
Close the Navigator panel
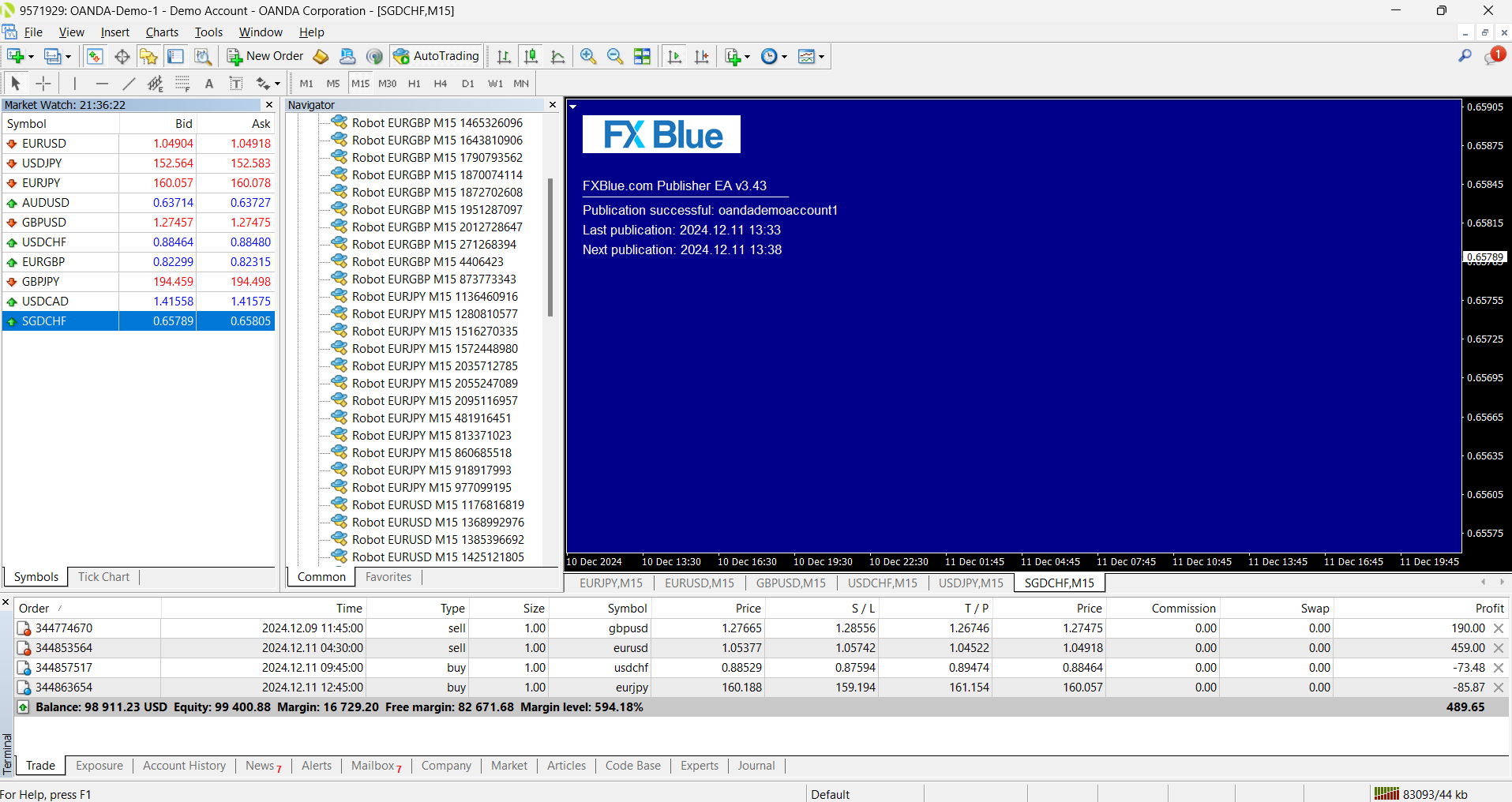coord(553,105)
